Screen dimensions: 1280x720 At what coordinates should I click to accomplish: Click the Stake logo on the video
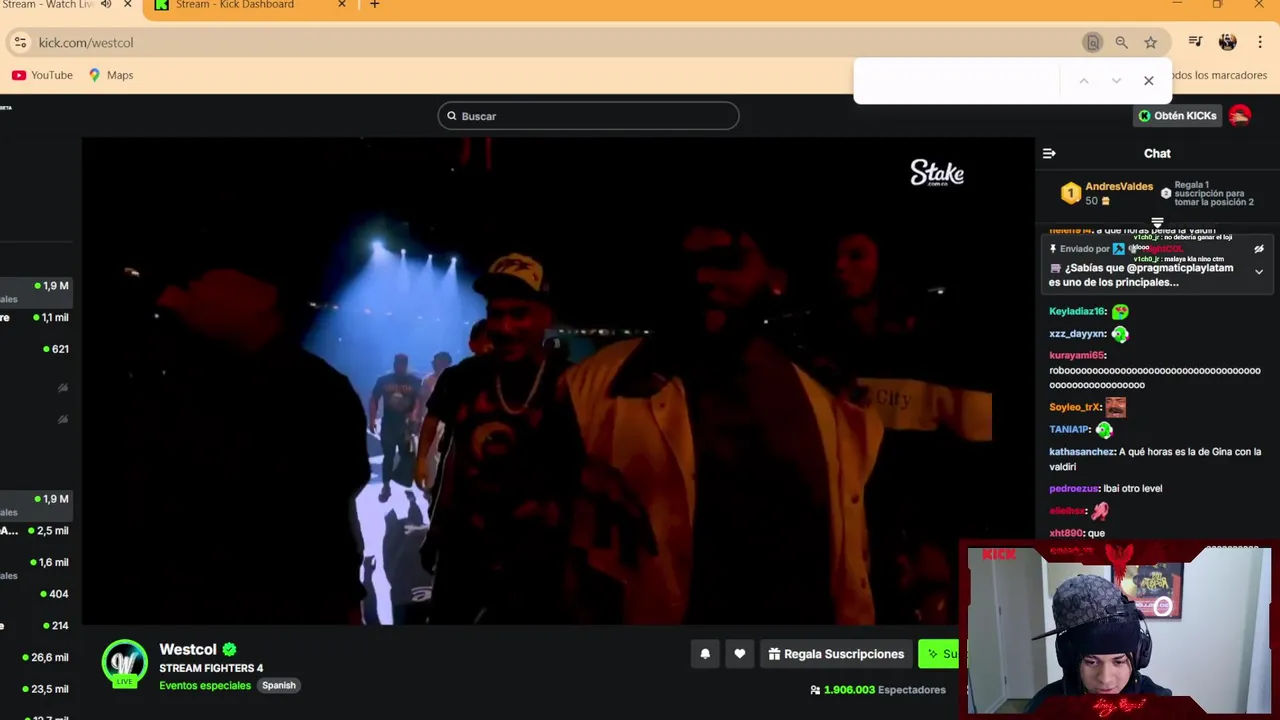coord(937,173)
